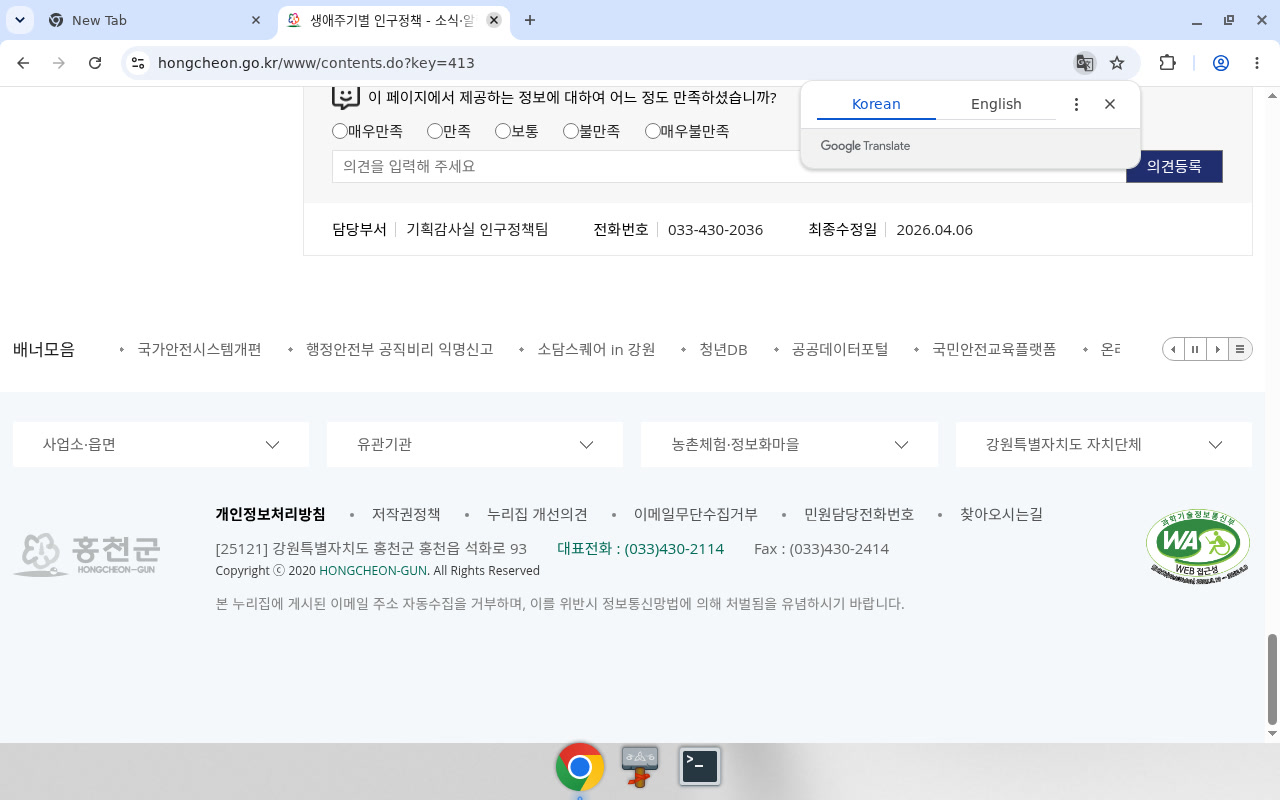
Task: Click the WA web accessibility badge
Action: pyautogui.click(x=1197, y=545)
